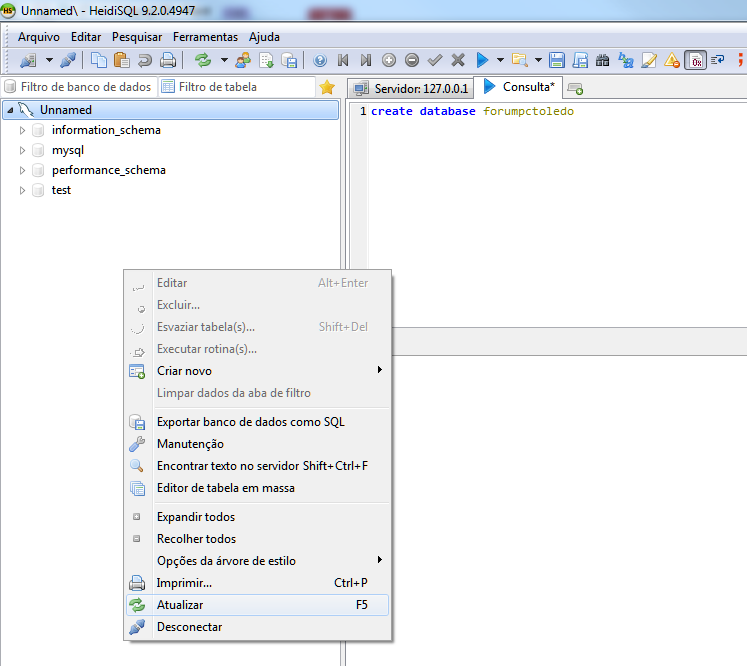Image resolution: width=747 pixels, height=666 pixels.
Task: Click the Save floppy disk icon
Action: pos(557,60)
